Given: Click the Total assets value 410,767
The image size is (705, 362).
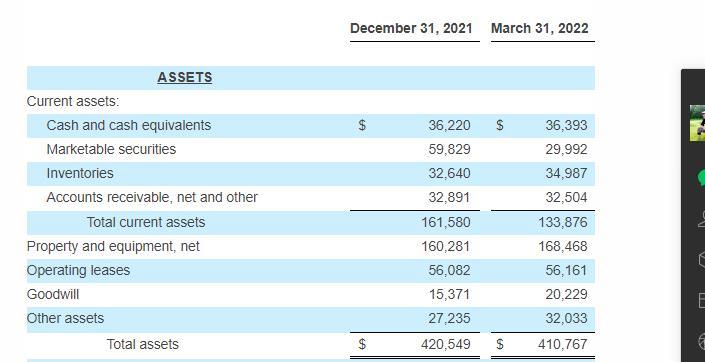Looking at the screenshot, I should tap(562, 344).
